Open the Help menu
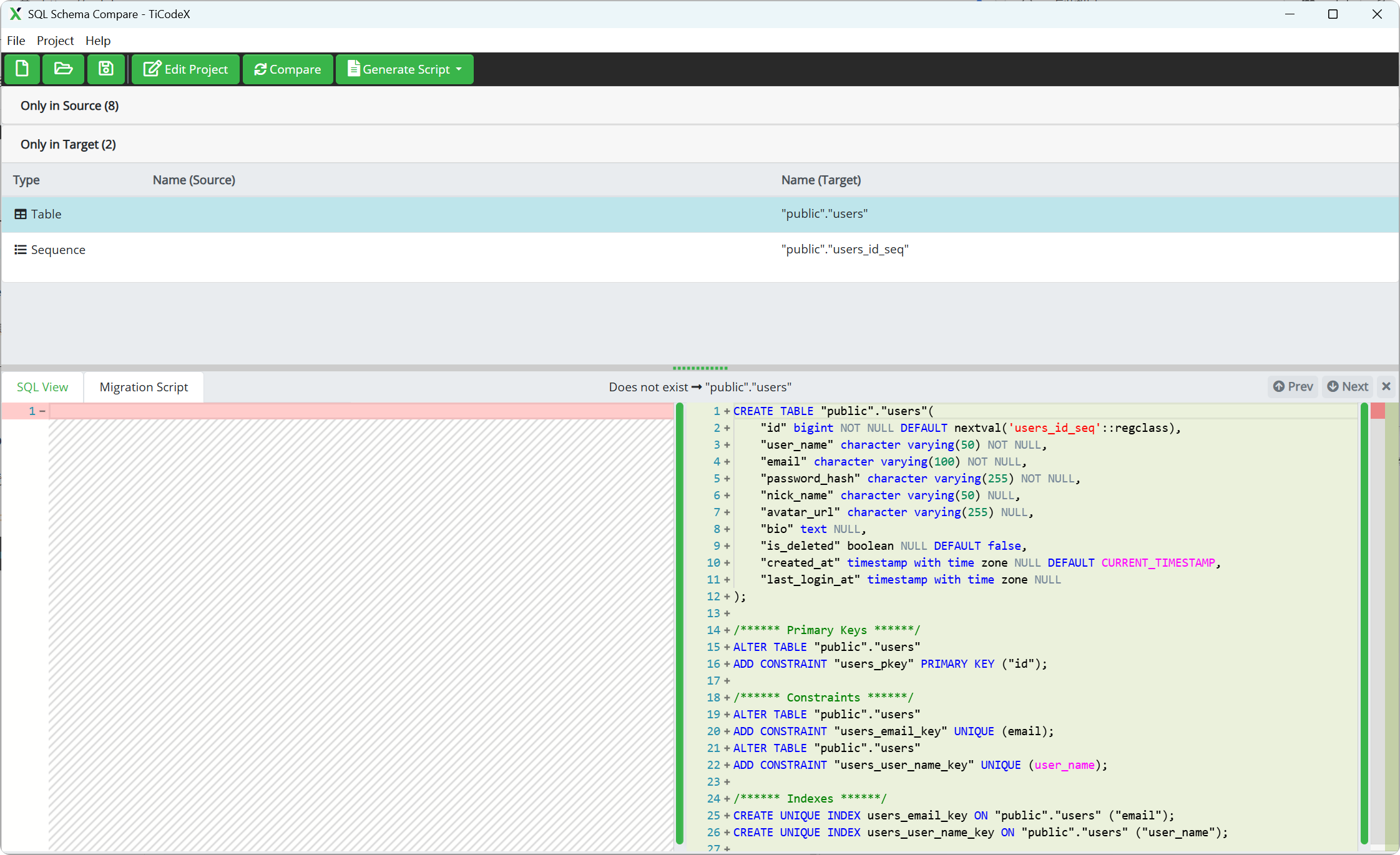 click(x=98, y=41)
